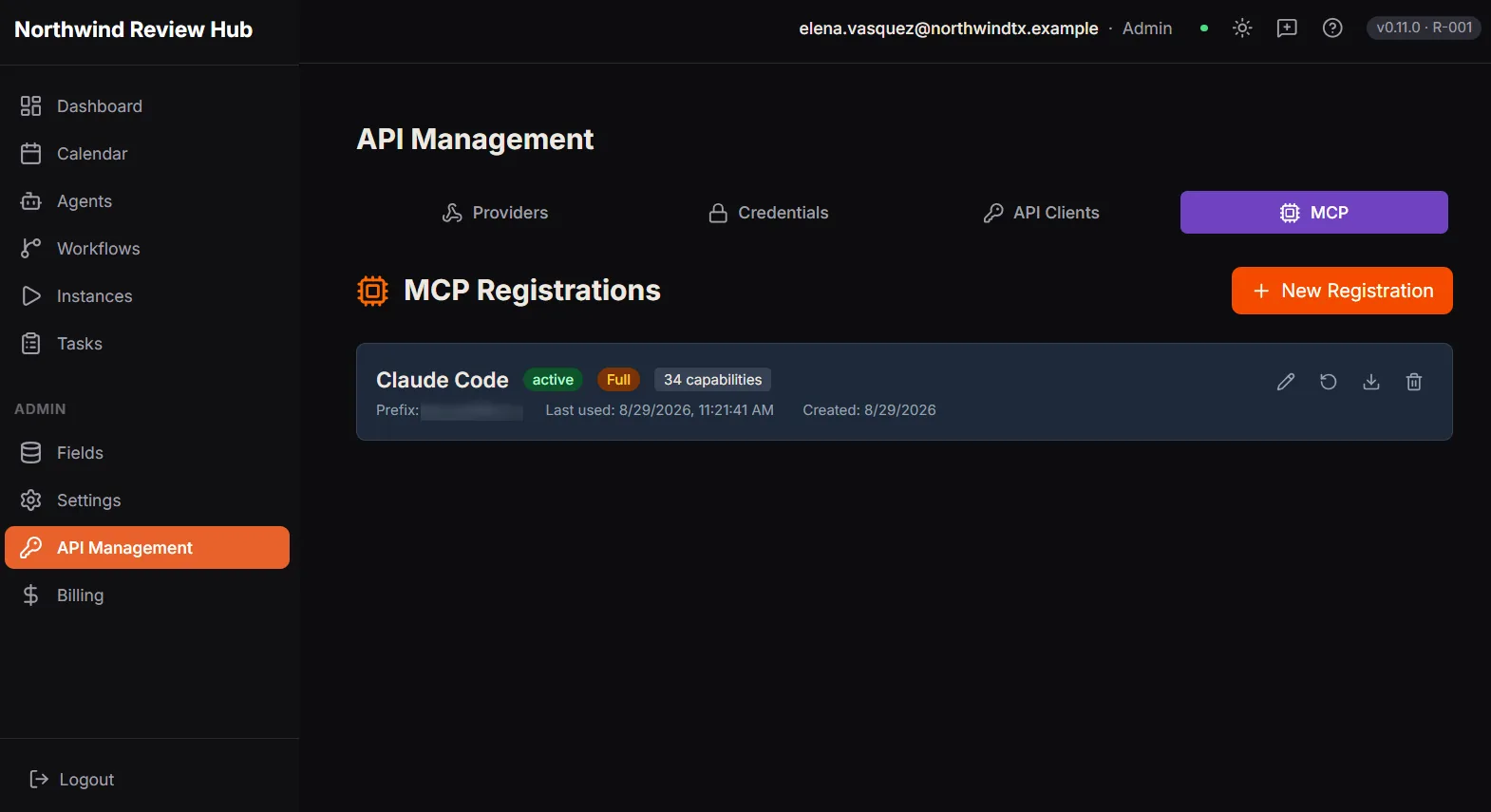Viewport: 1491px width, 812px height.
Task: Regenerate Claude Code key with rotate icon
Action: click(1329, 382)
